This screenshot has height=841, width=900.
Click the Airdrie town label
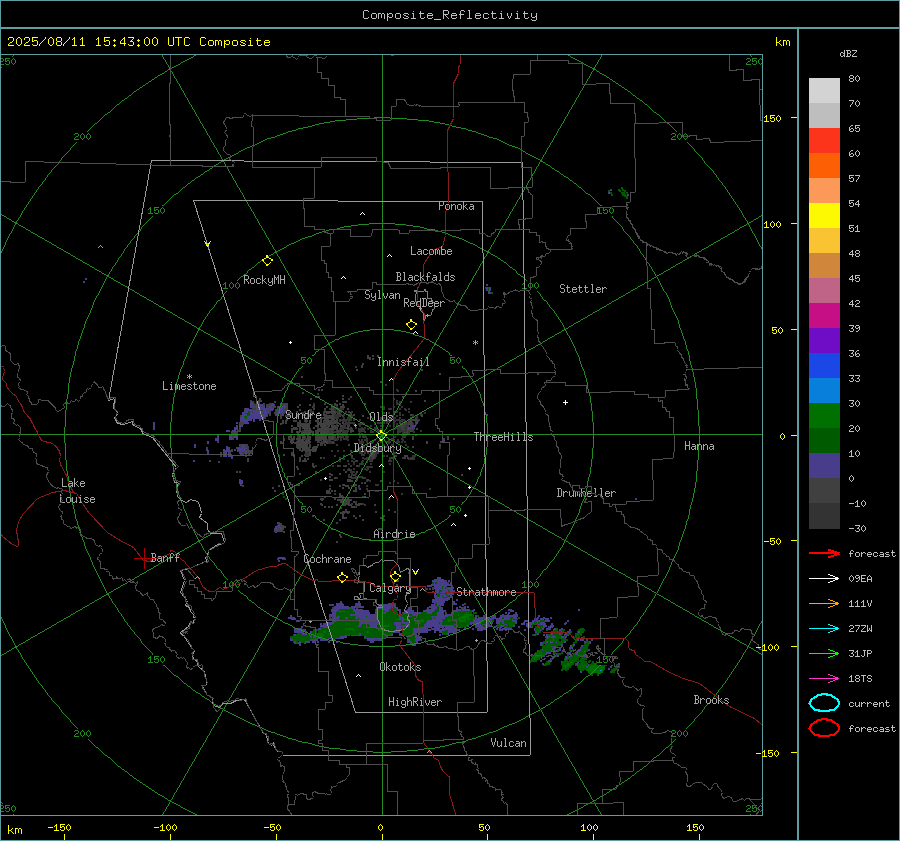[x=394, y=534]
